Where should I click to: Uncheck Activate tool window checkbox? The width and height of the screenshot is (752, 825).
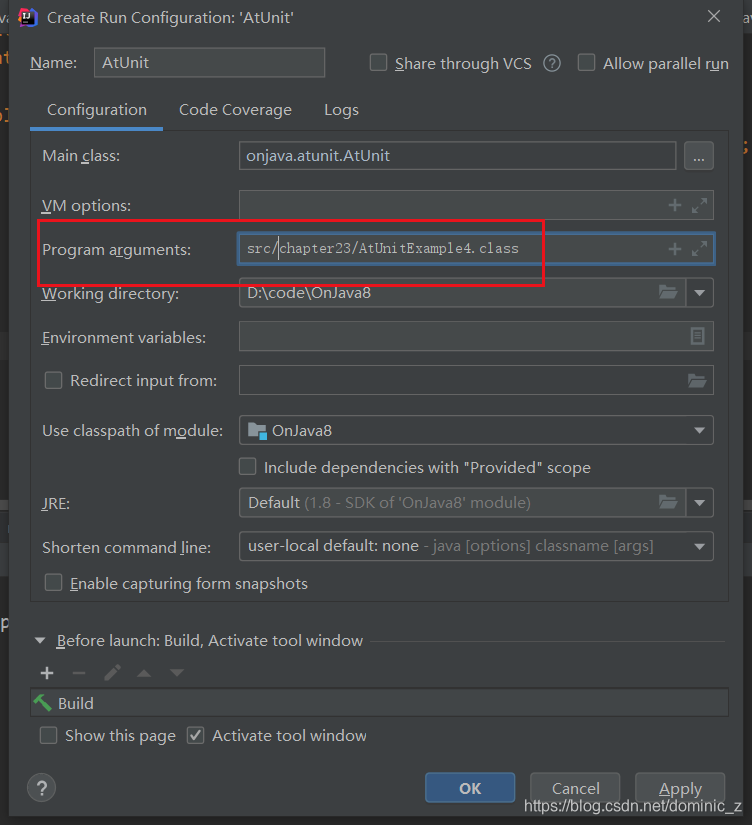coord(195,735)
